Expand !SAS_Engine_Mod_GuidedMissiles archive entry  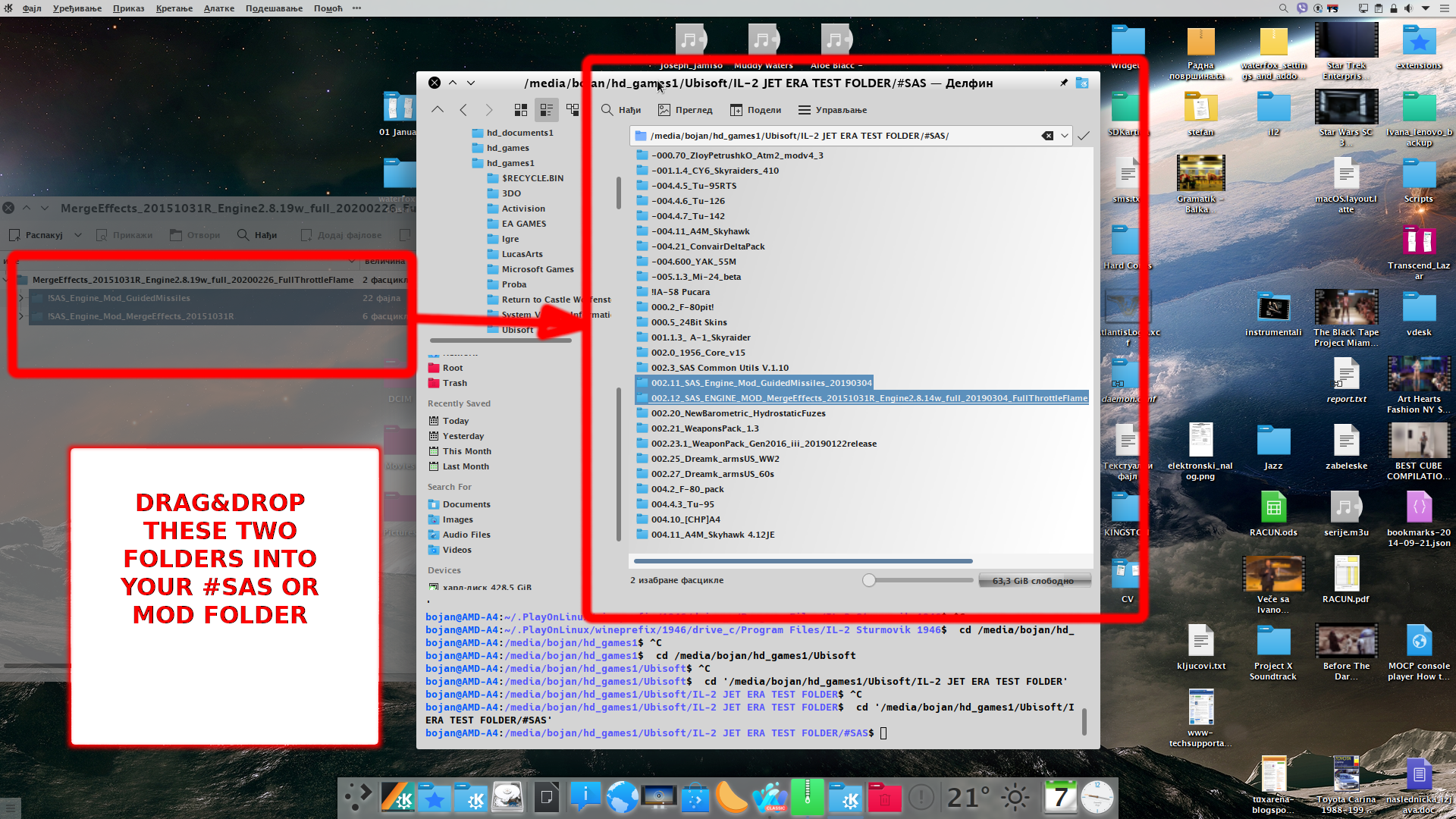tap(21, 298)
